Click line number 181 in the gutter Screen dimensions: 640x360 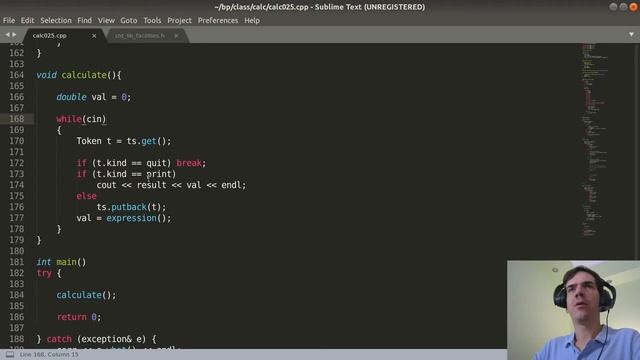(x=16, y=262)
